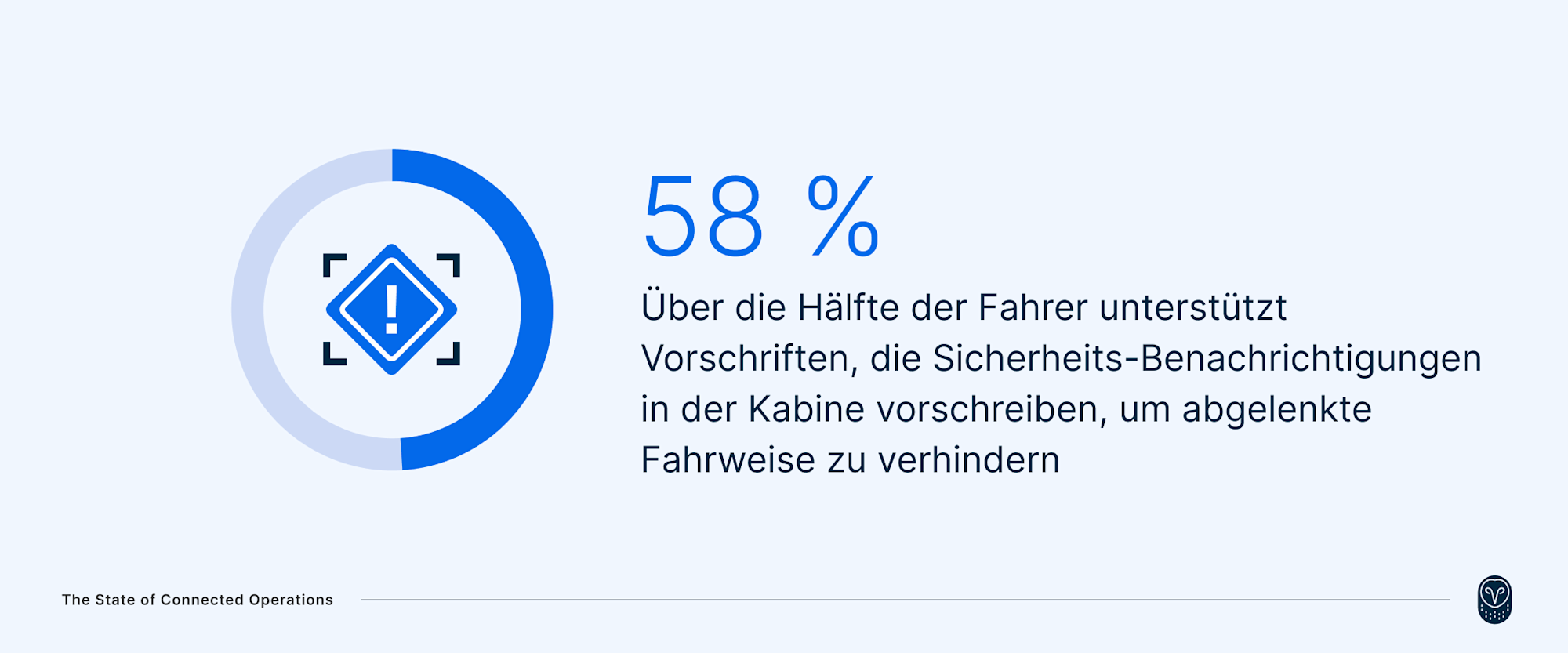Screen dimensions: 1568x653
Task: Click the horizontal divider line in the footer
Action: 906,600
